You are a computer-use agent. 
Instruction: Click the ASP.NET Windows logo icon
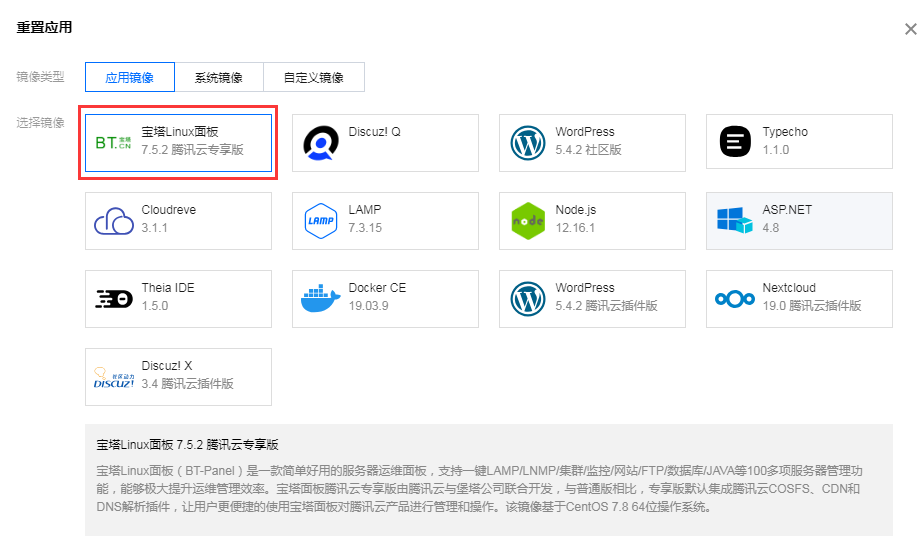pyautogui.click(x=735, y=221)
